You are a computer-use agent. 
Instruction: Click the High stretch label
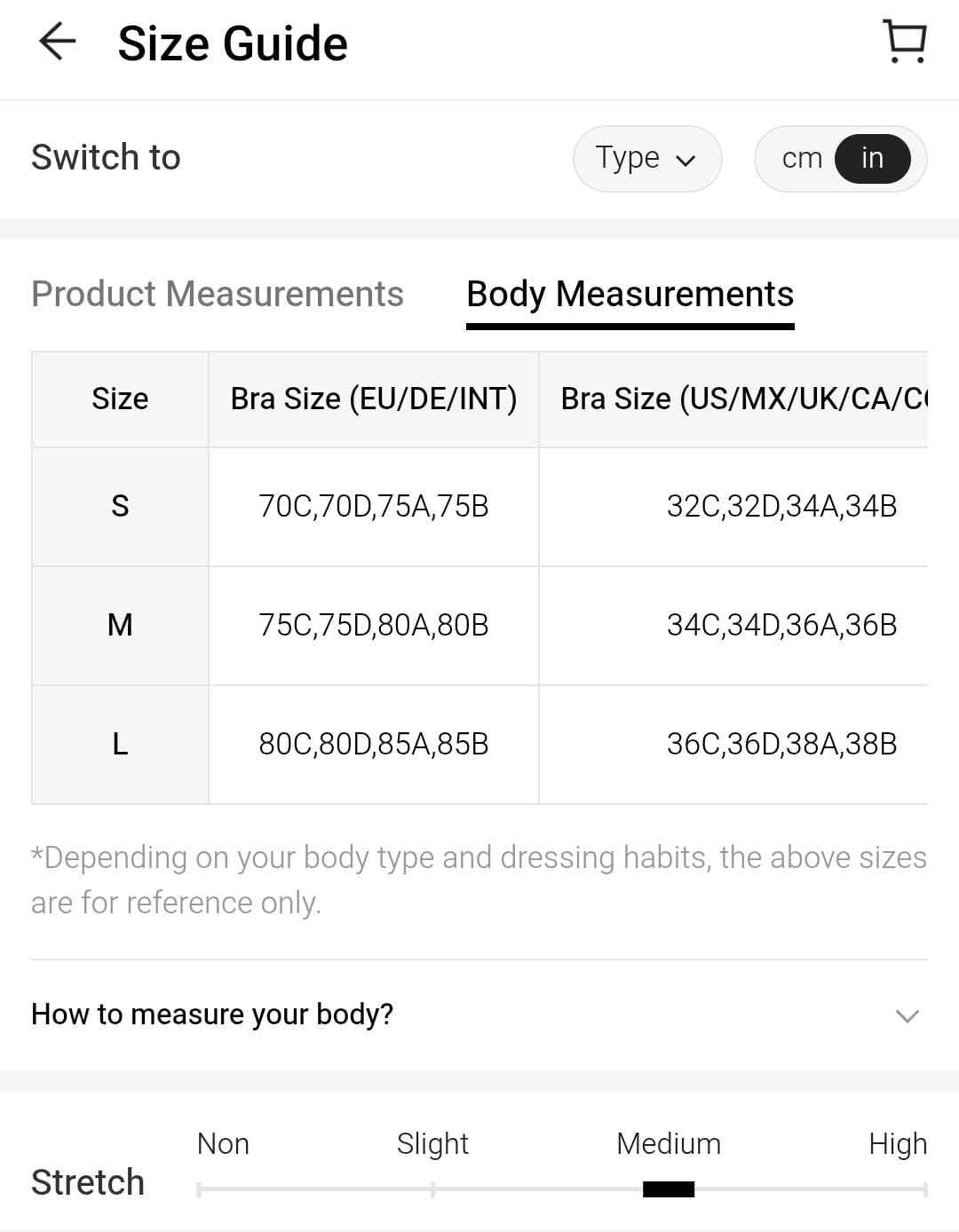897,1143
